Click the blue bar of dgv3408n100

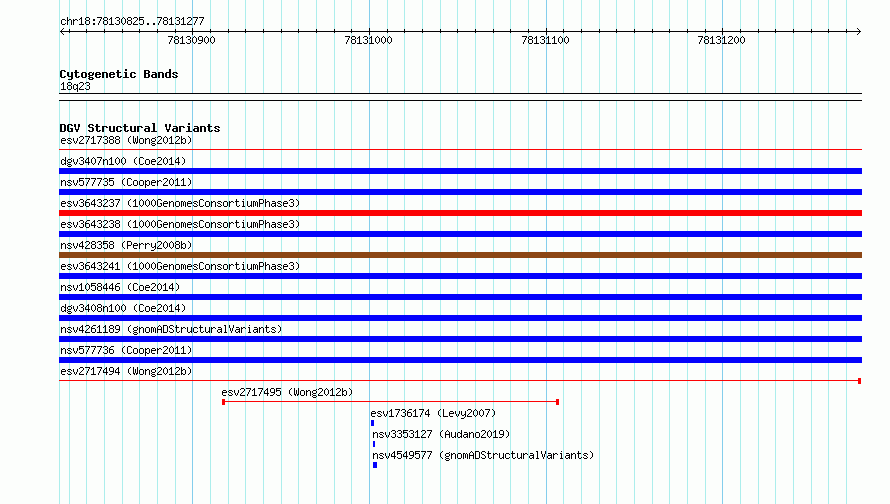coord(460,318)
